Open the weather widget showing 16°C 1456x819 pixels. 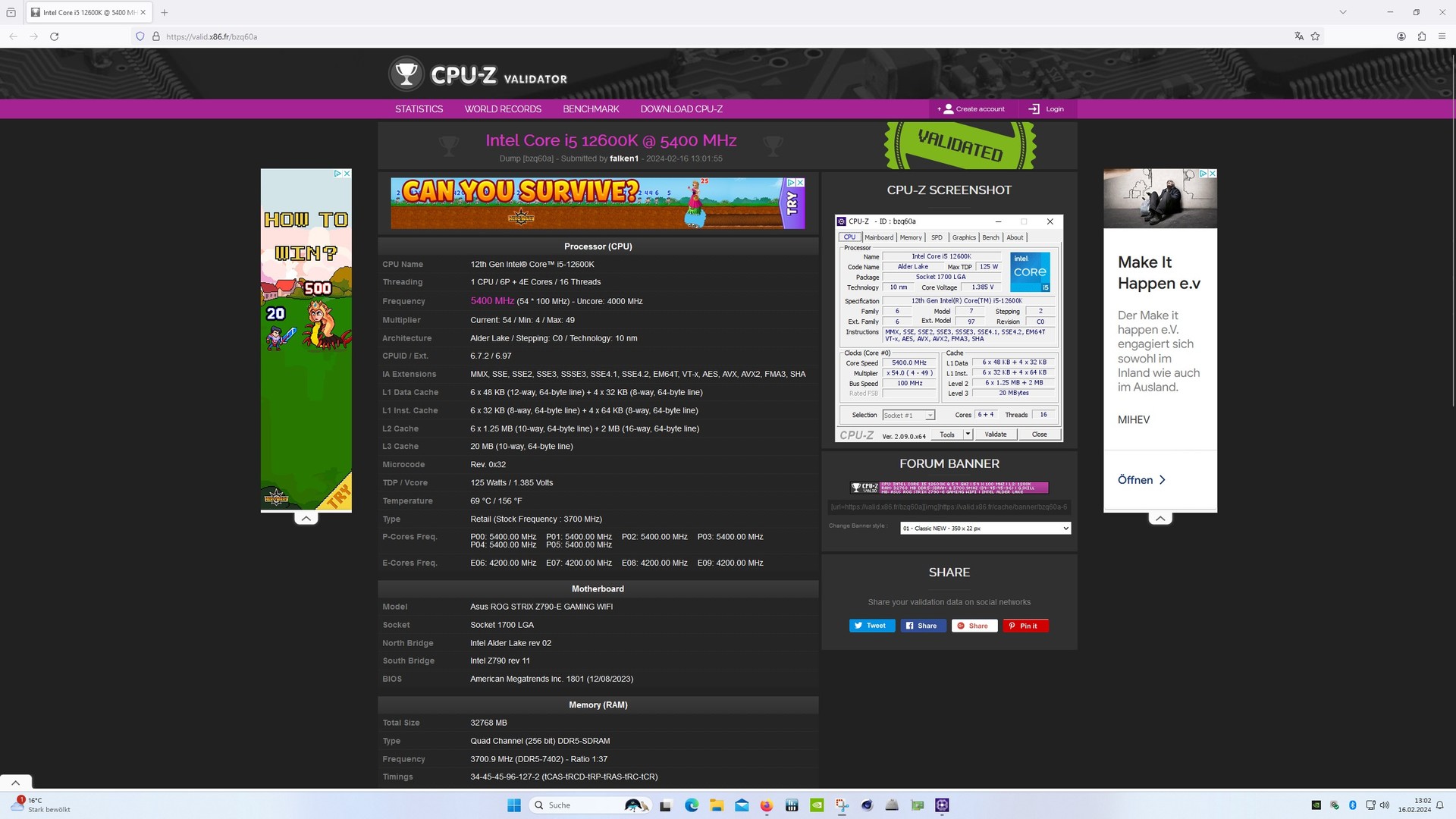pyautogui.click(x=42, y=805)
